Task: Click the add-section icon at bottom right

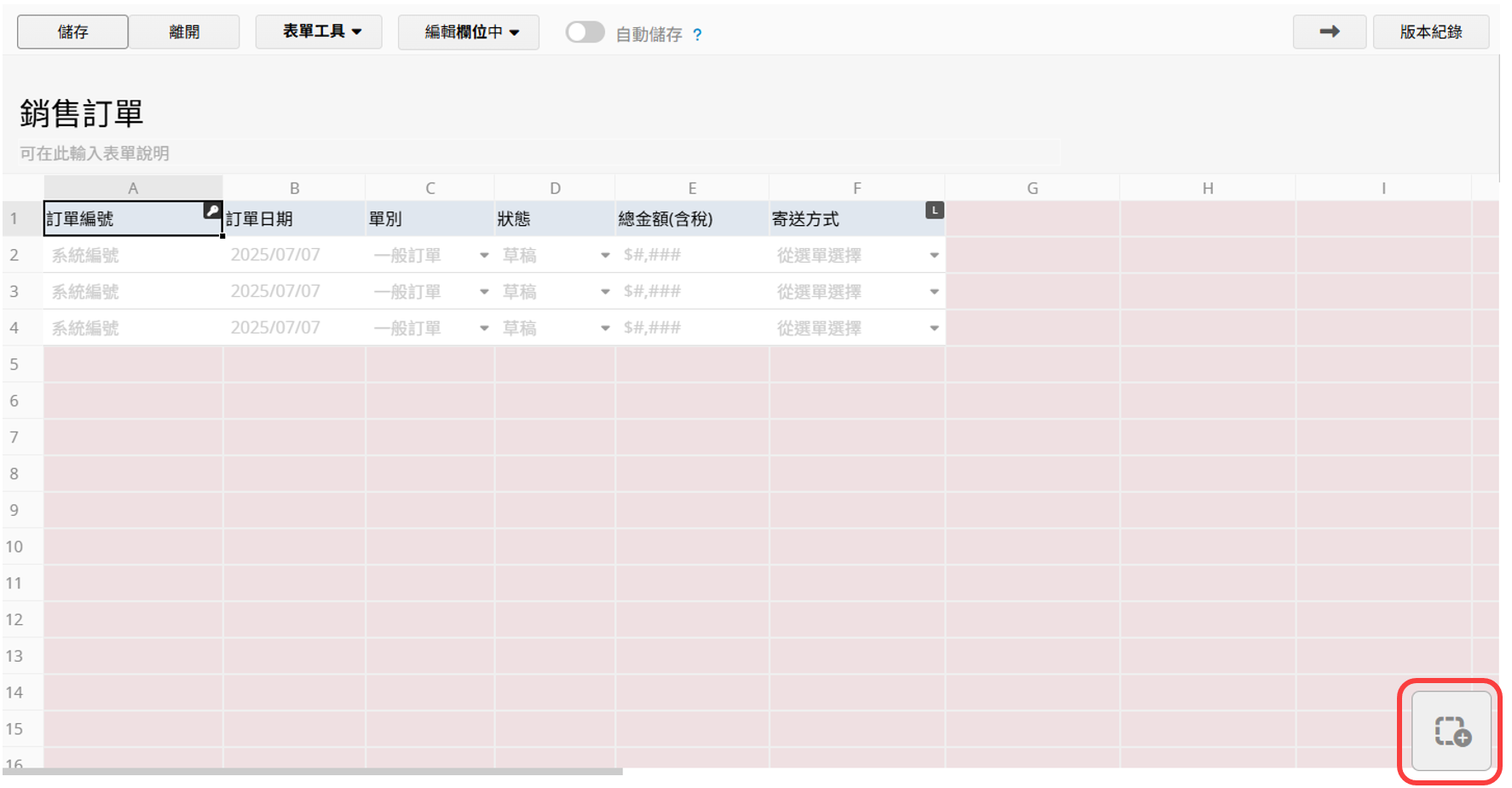Action: coord(1451,731)
